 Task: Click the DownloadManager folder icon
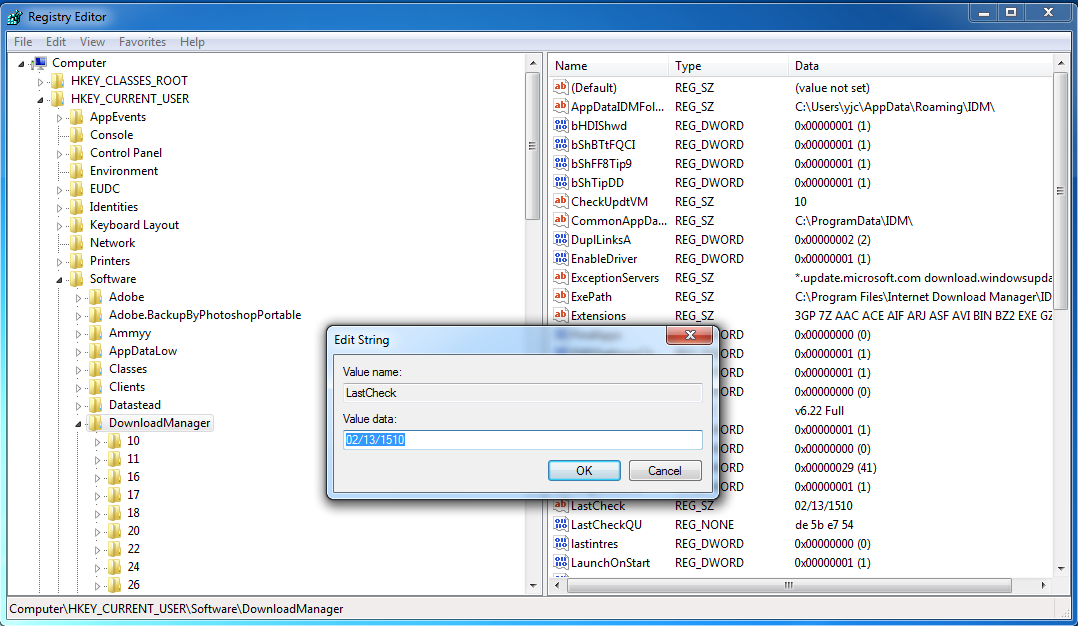coord(96,423)
